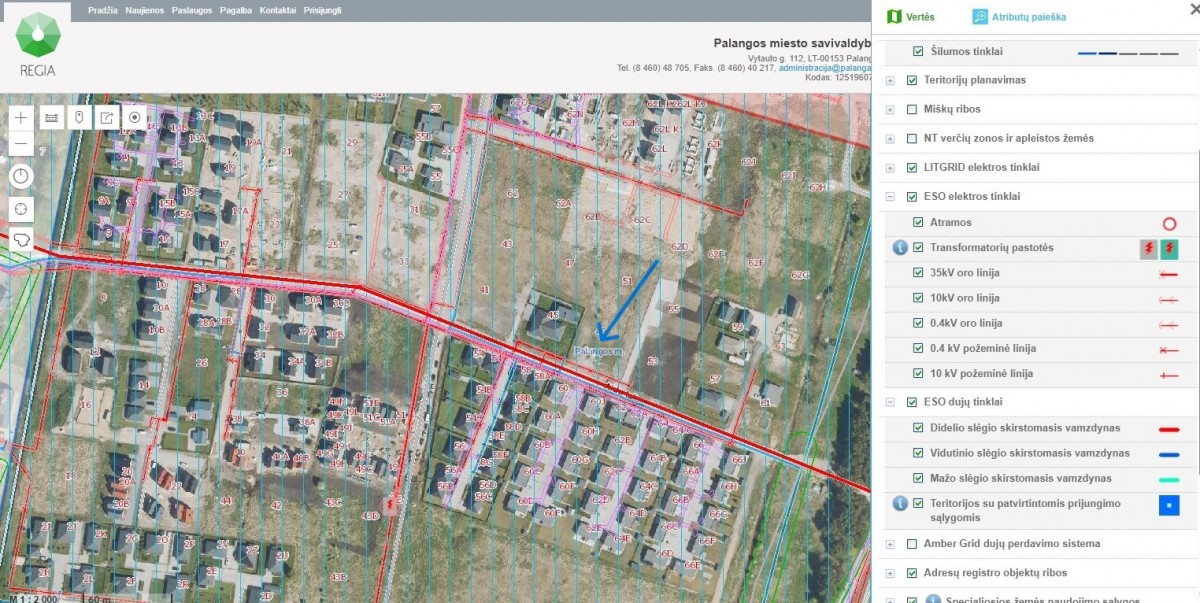Activate the map marker pin tool

78,118
